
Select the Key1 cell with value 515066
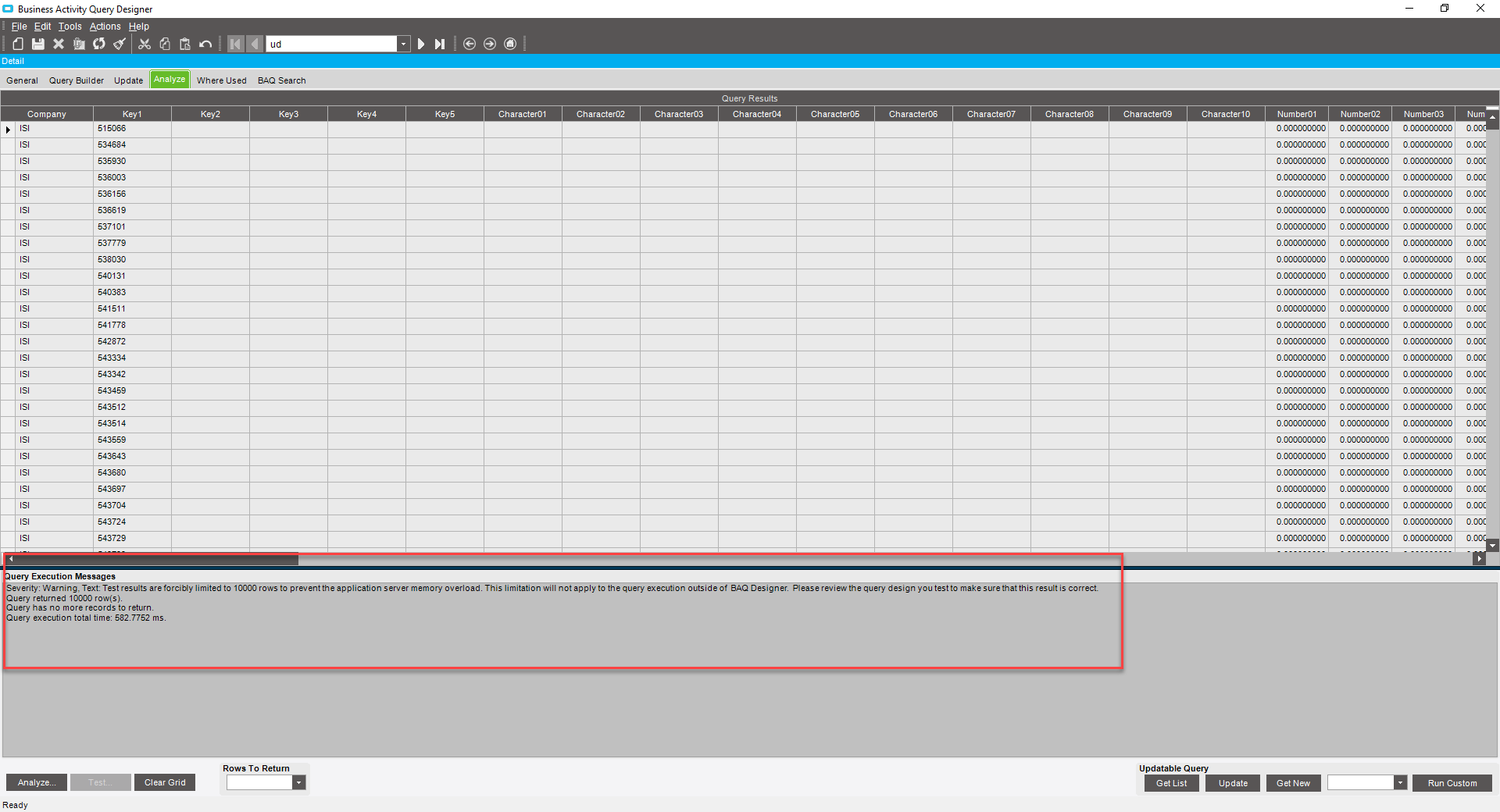(132, 129)
